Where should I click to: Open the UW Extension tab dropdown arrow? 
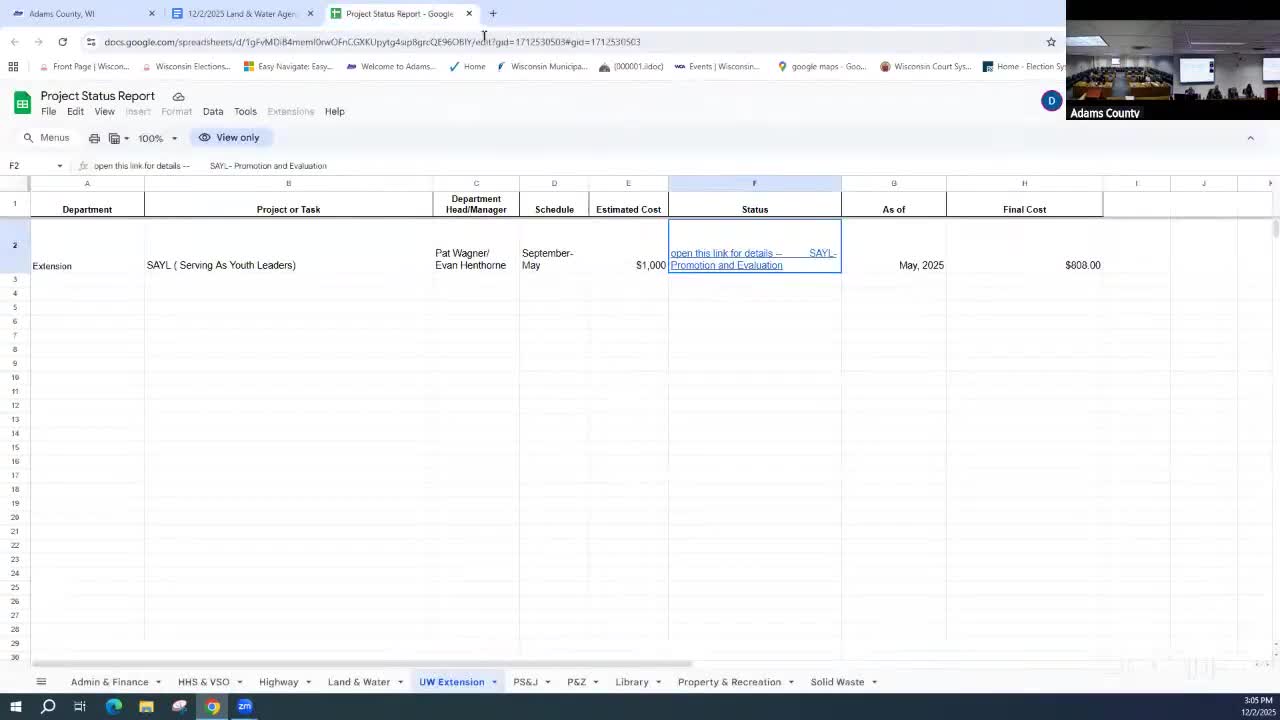(x=494, y=682)
